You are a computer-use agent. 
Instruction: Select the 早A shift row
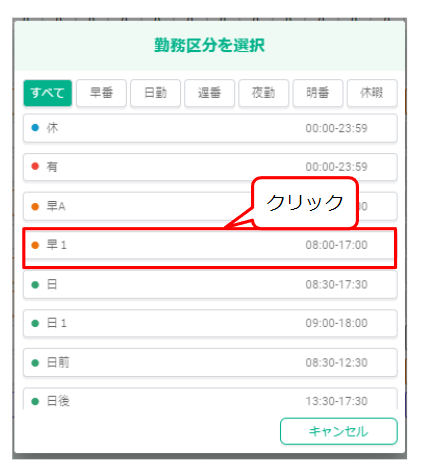pyautogui.click(x=210, y=206)
